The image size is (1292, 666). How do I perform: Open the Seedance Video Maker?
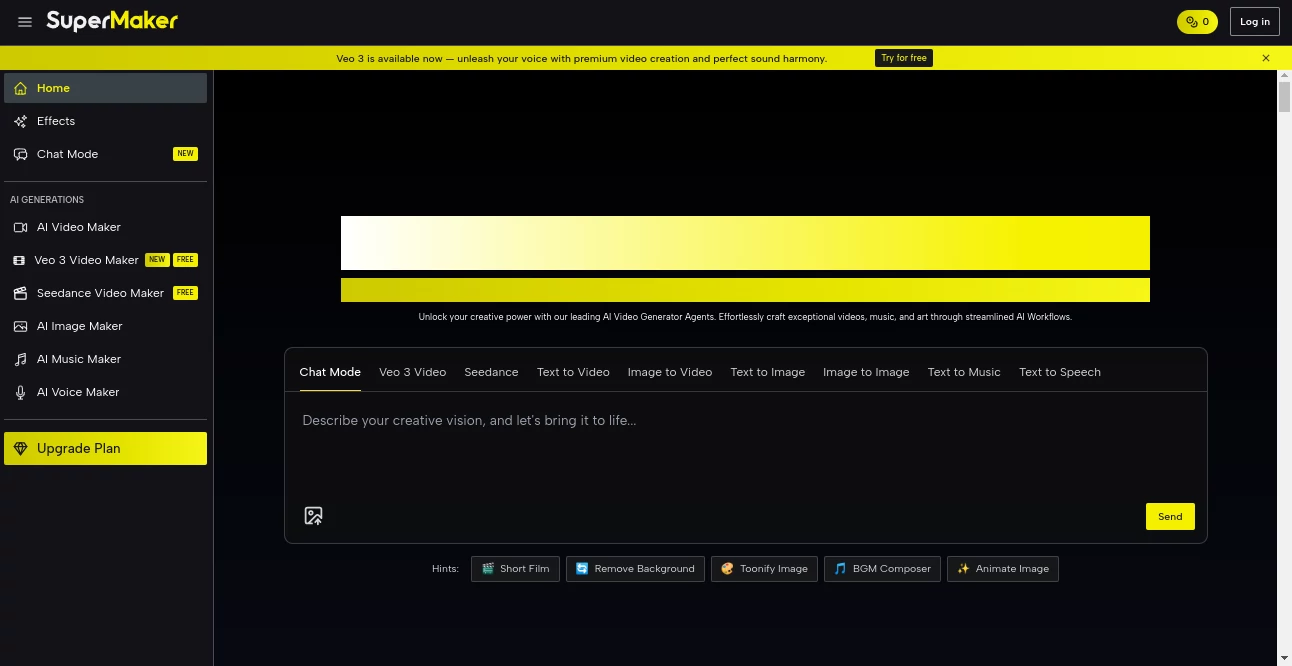pyautogui.click(x=99, y=293)
